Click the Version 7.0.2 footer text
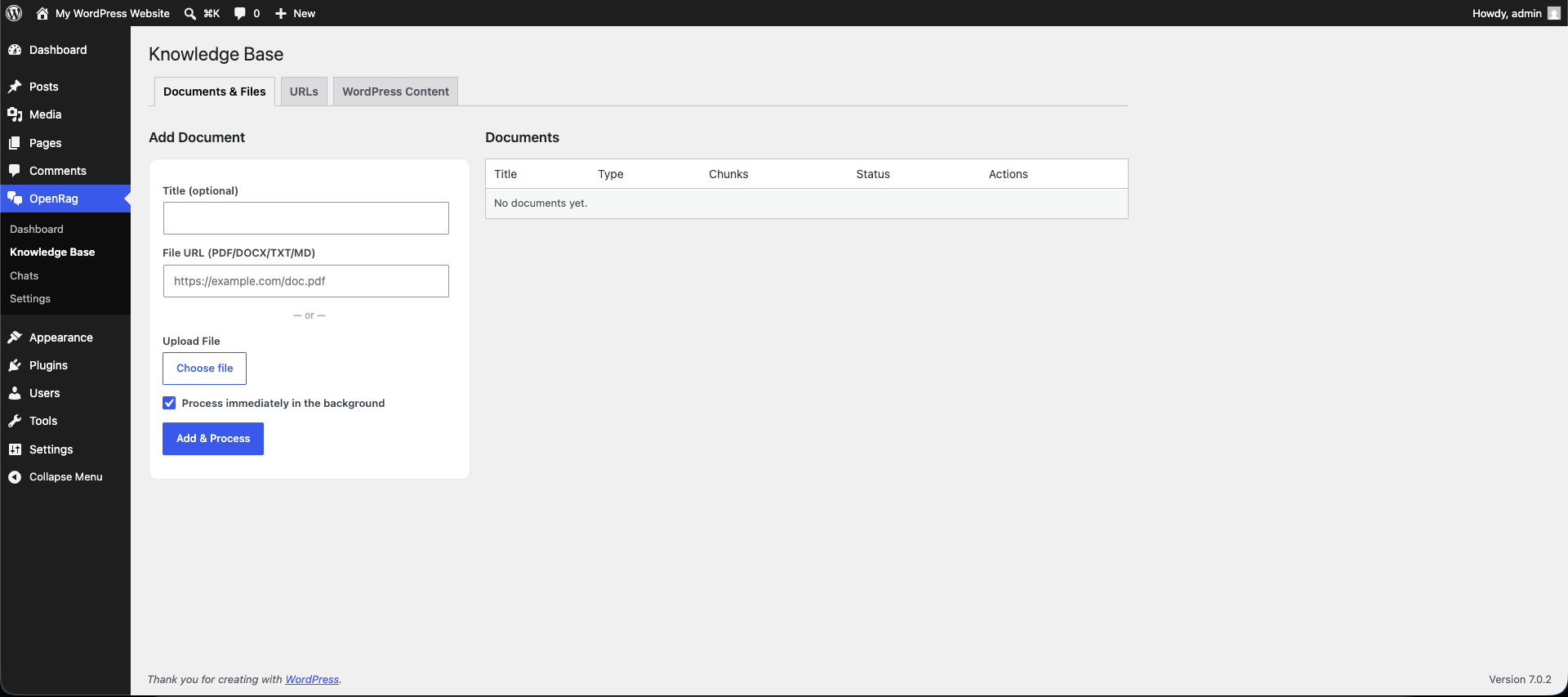Screen dimensions: 1568x697 coord(1520,680)
